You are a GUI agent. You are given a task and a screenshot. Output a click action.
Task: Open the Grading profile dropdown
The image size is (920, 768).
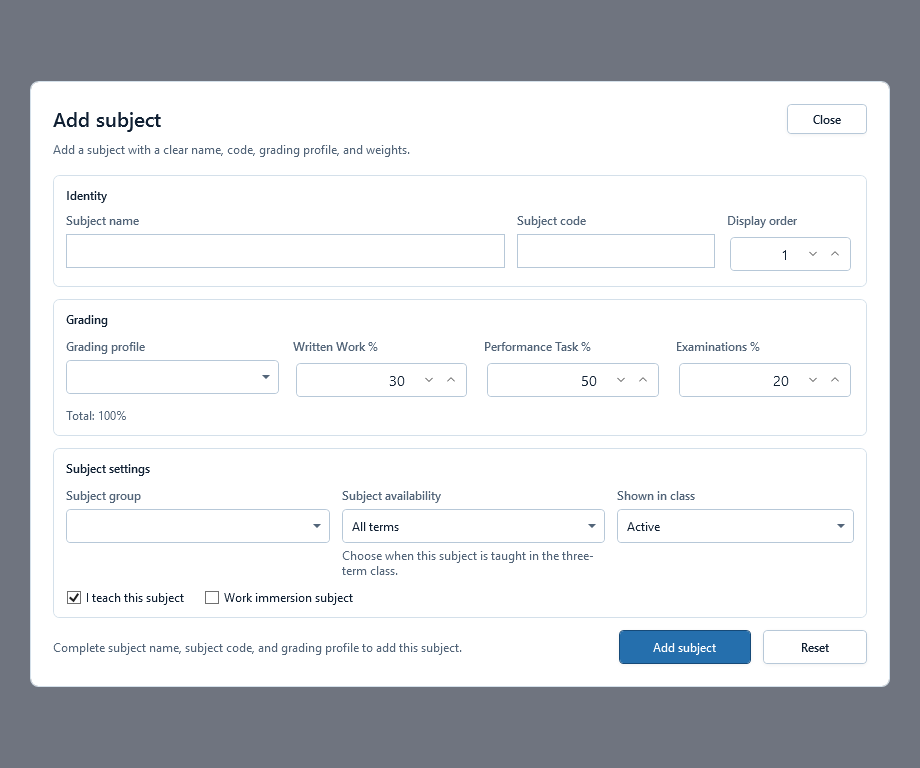click(x=172, y=377)
